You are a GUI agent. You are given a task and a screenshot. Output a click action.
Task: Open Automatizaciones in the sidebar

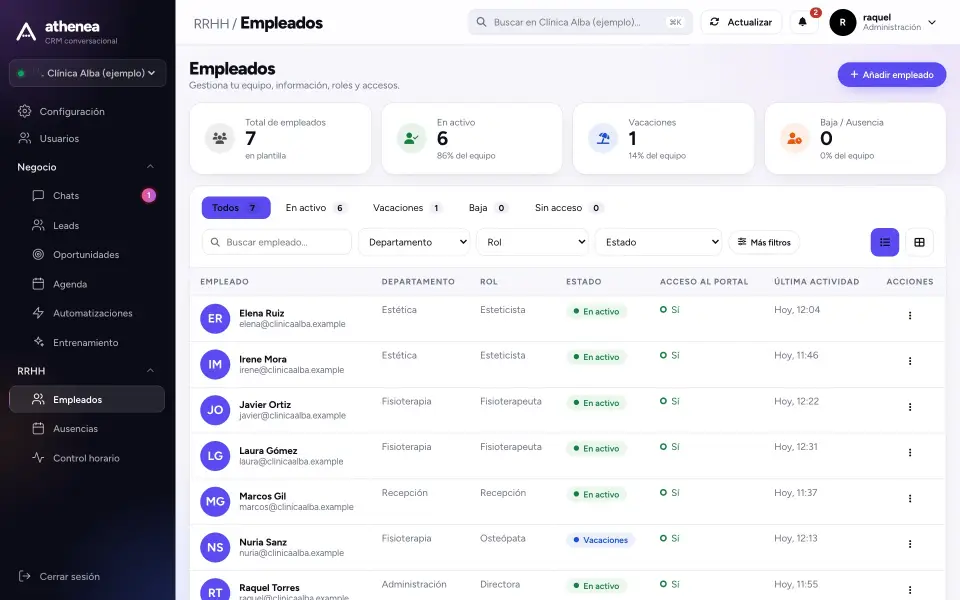coord(87,313)
